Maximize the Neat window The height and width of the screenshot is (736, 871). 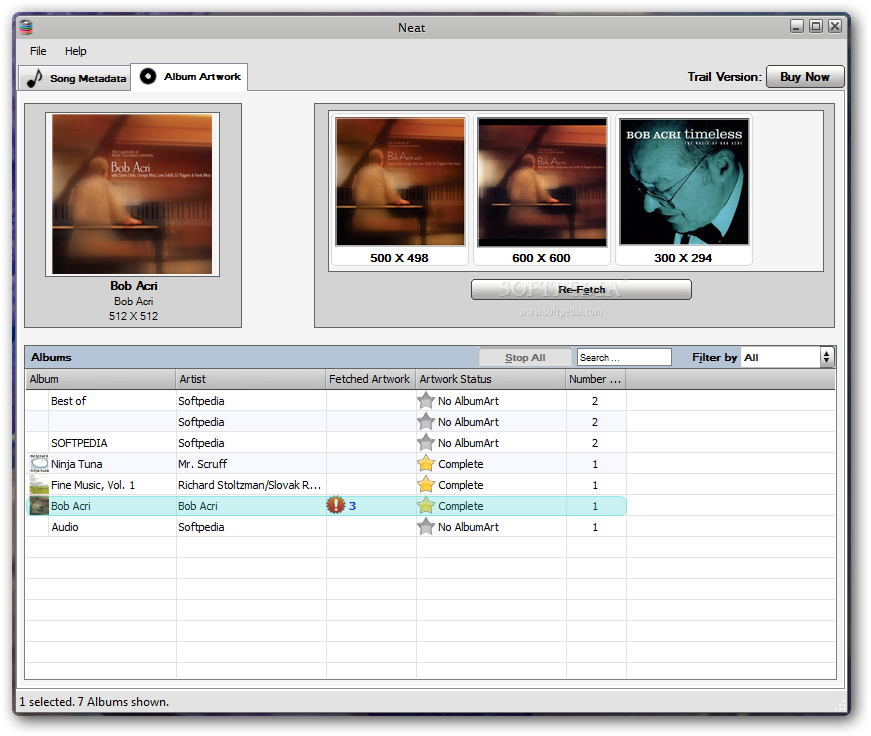815,26
